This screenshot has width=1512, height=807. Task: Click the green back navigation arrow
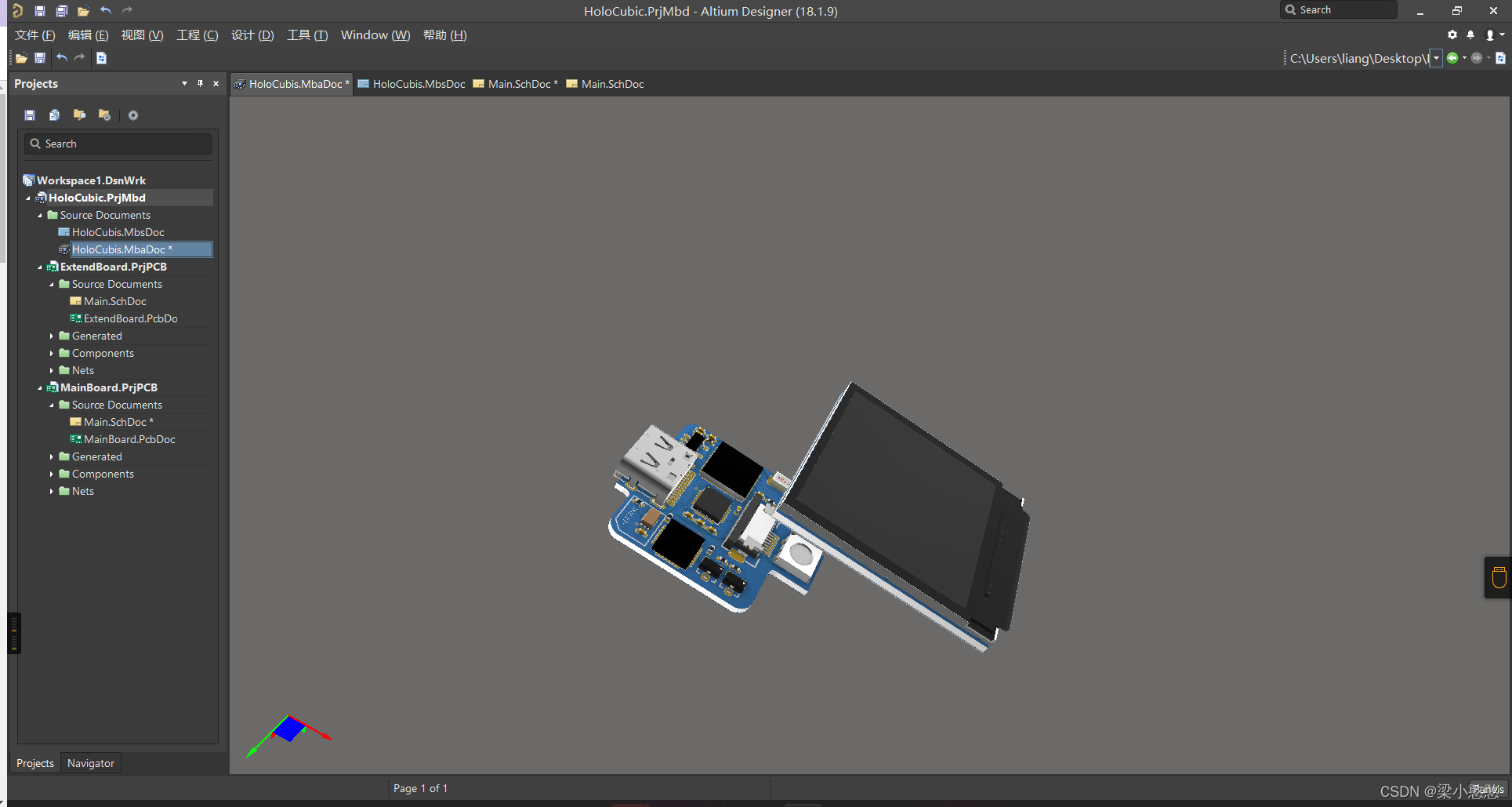[x=1452, y=58]
